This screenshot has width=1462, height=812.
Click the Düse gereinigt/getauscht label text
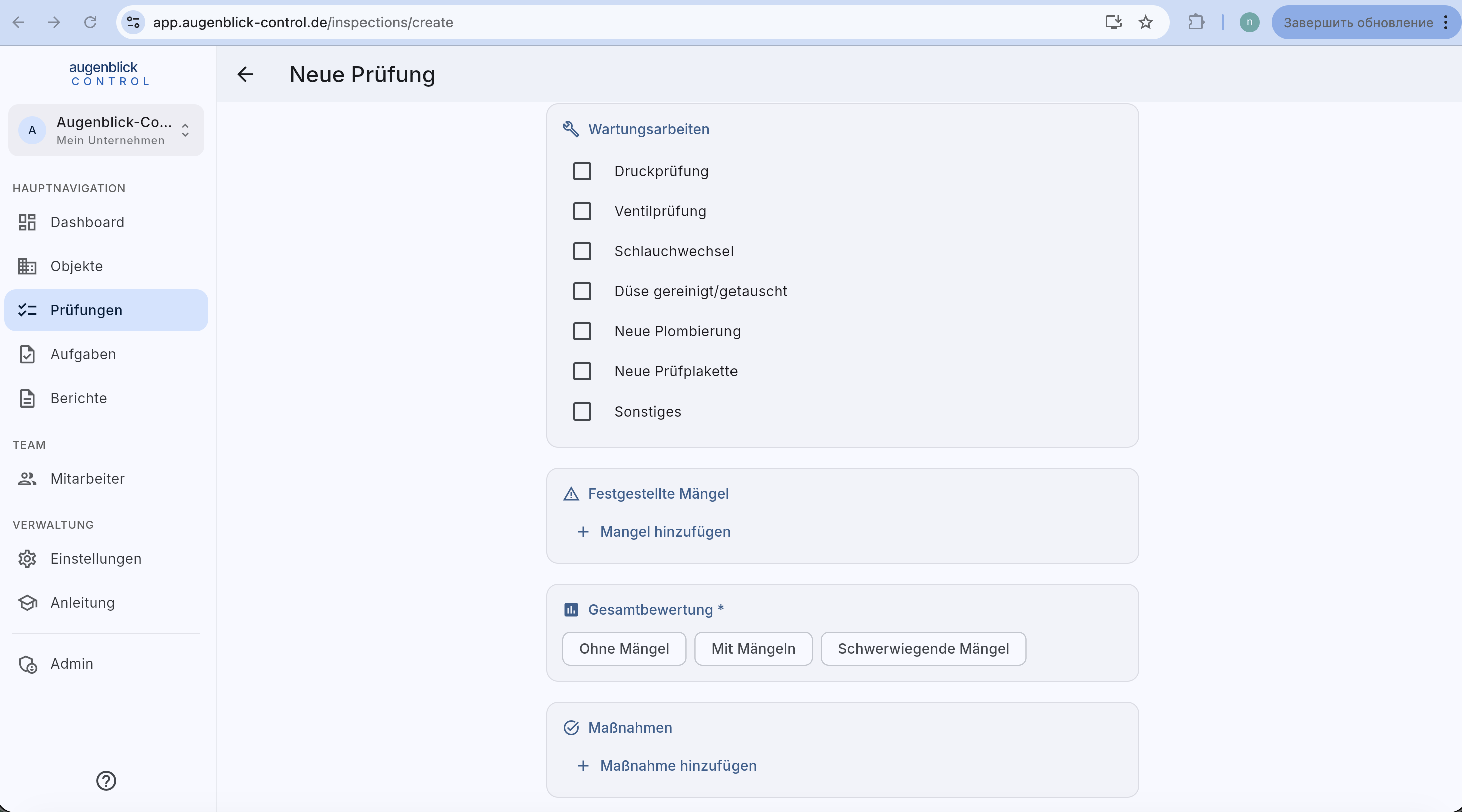[700, 292]
